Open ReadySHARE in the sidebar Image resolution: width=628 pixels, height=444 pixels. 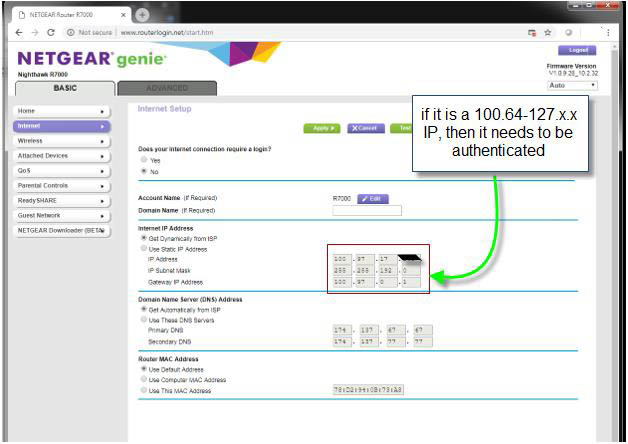coord(62,201)
